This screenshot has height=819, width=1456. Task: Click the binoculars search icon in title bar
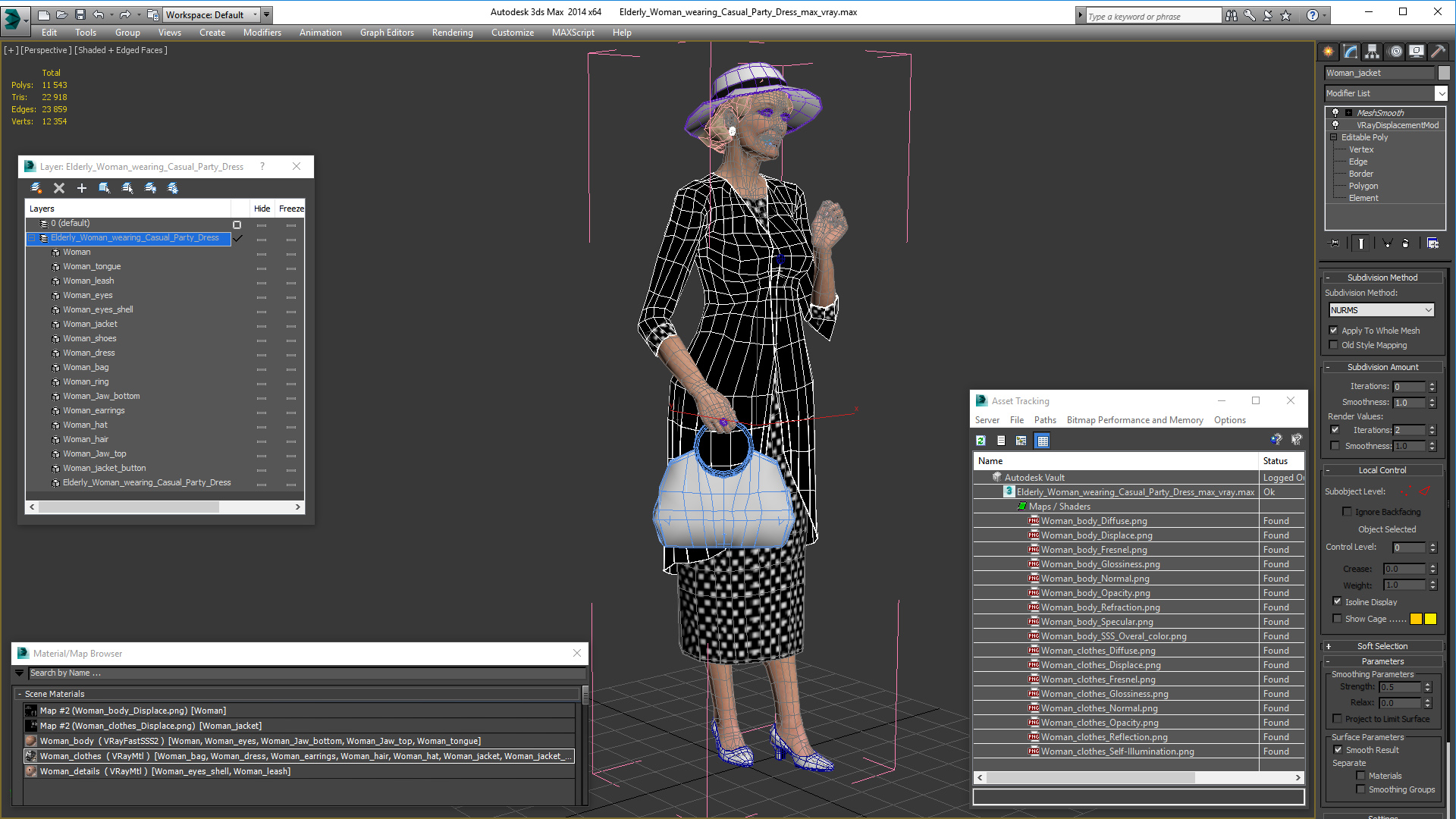1231,15
